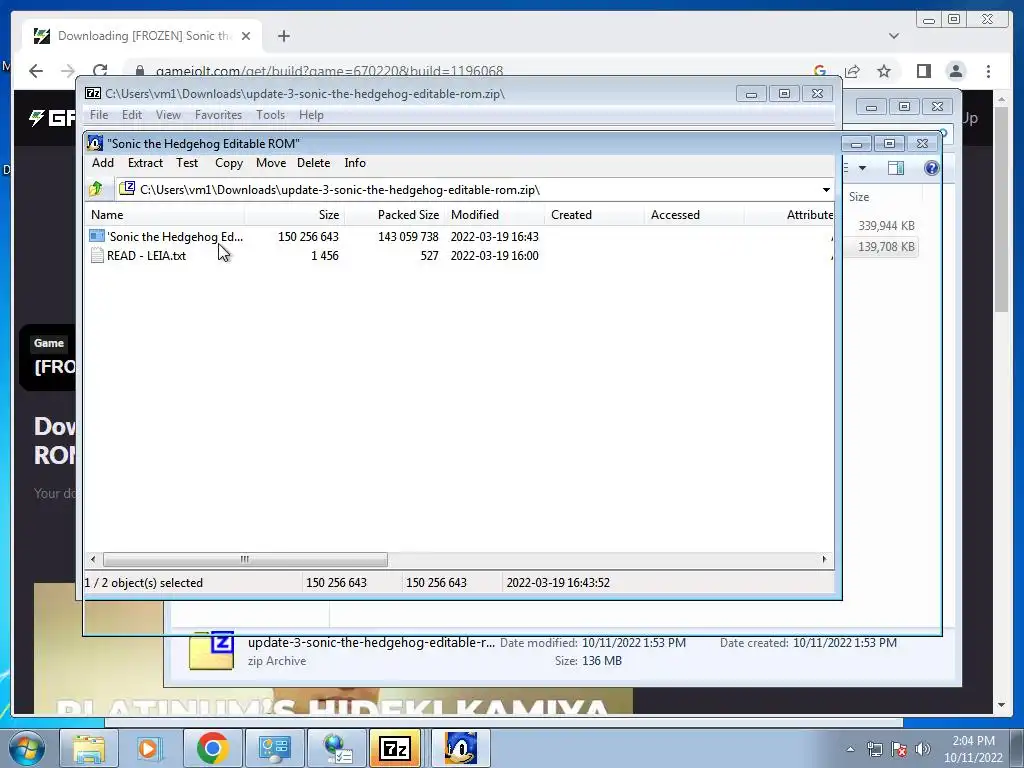Sort by the Packed Size column header
The width and height of the screenshot is (1024, 768).
394,215
